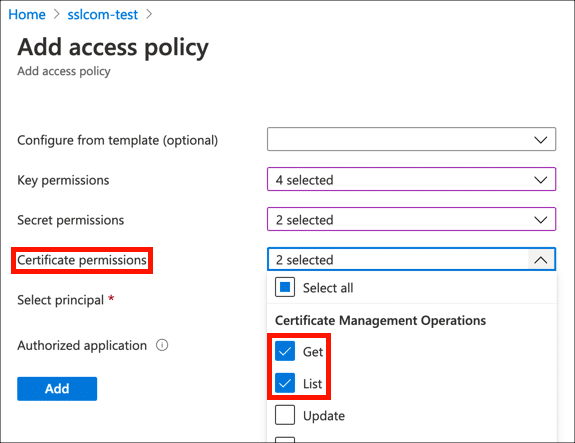This screenshot has width=575, height=443.
Task: Collapse Certificate permissions with the up chevron
Action: tap(541, 260)
